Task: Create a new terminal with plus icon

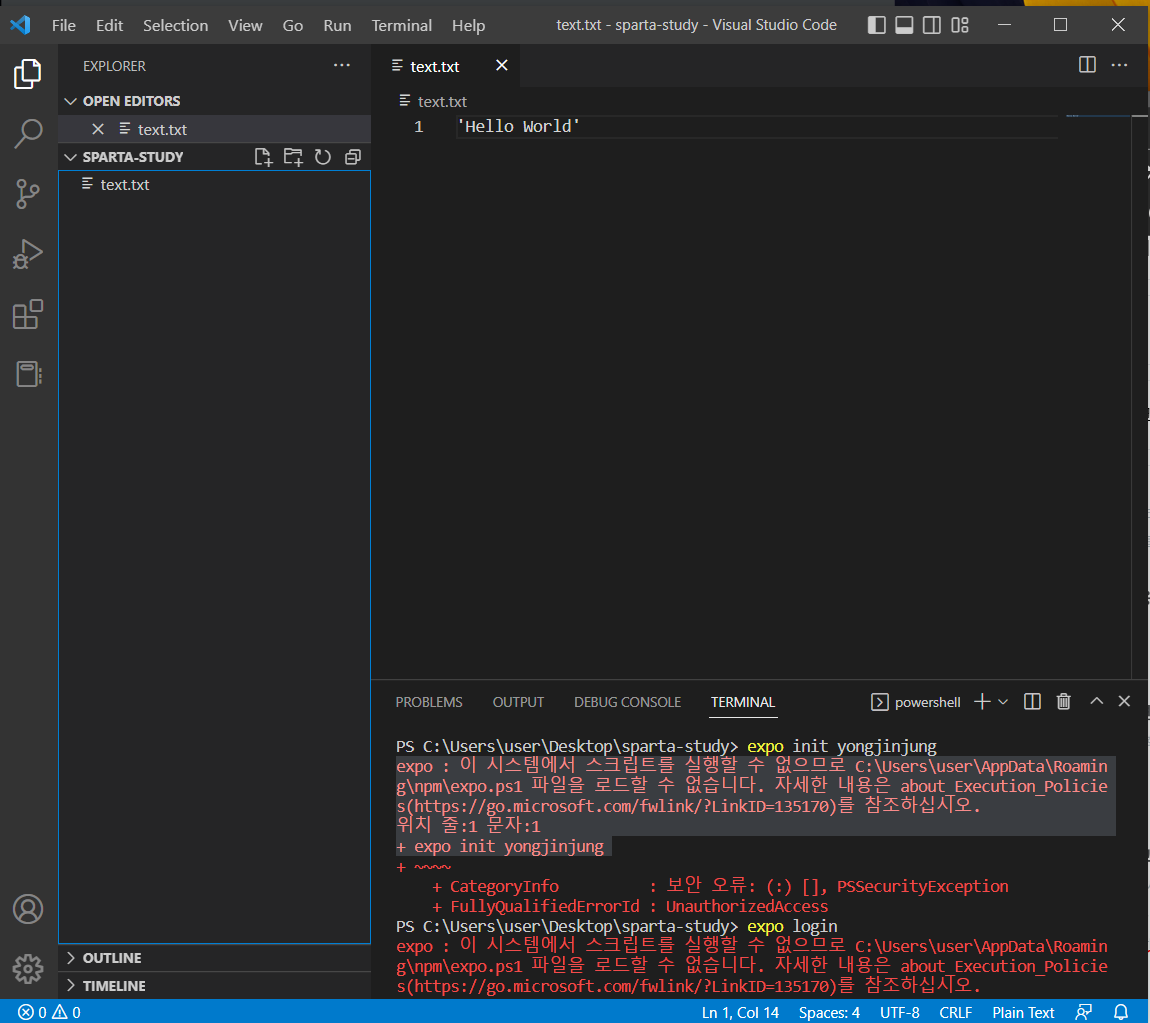Action: click(x=982, y=702)
